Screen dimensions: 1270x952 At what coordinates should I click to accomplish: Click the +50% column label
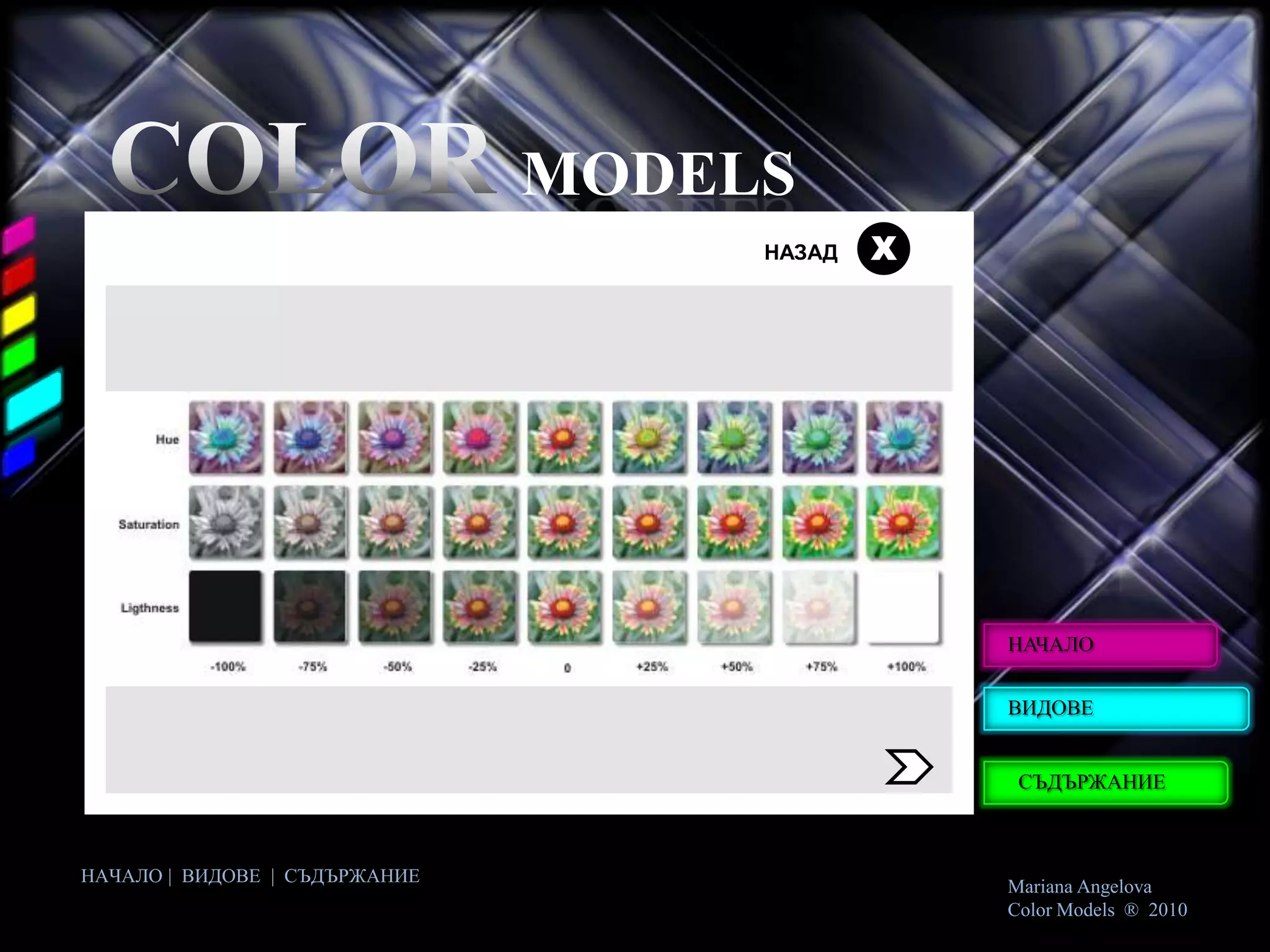737,667
